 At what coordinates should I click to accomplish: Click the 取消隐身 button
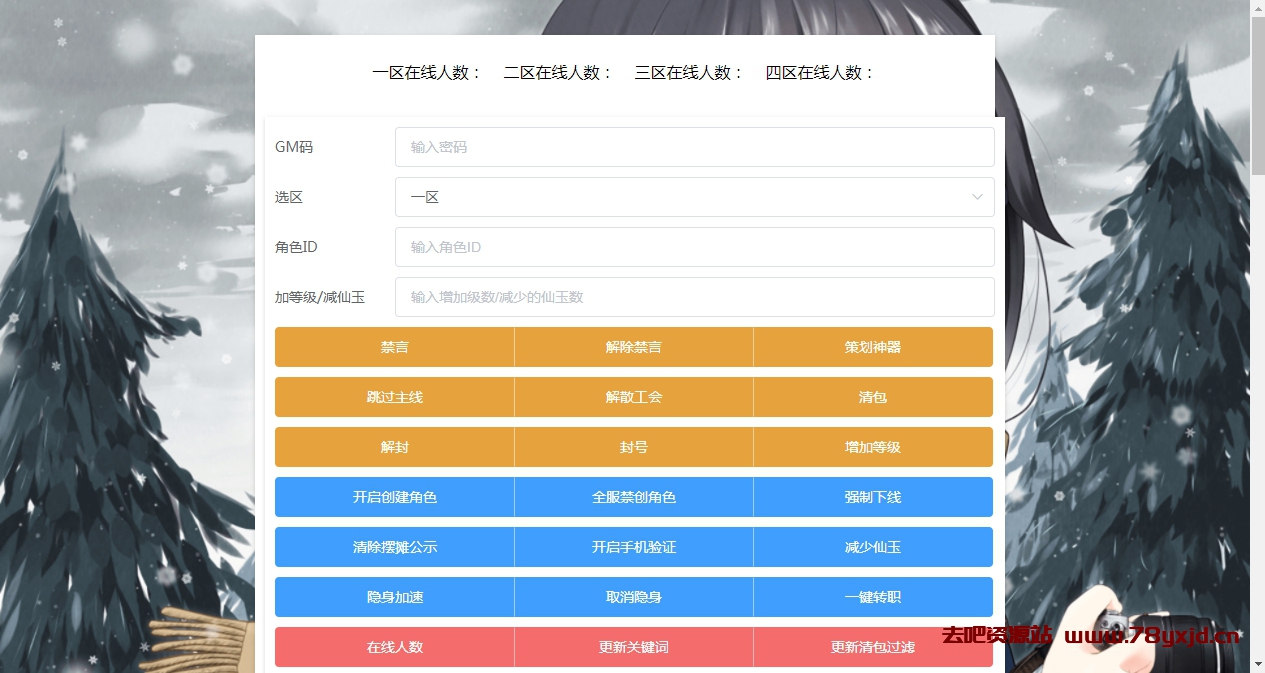[634, 597]
